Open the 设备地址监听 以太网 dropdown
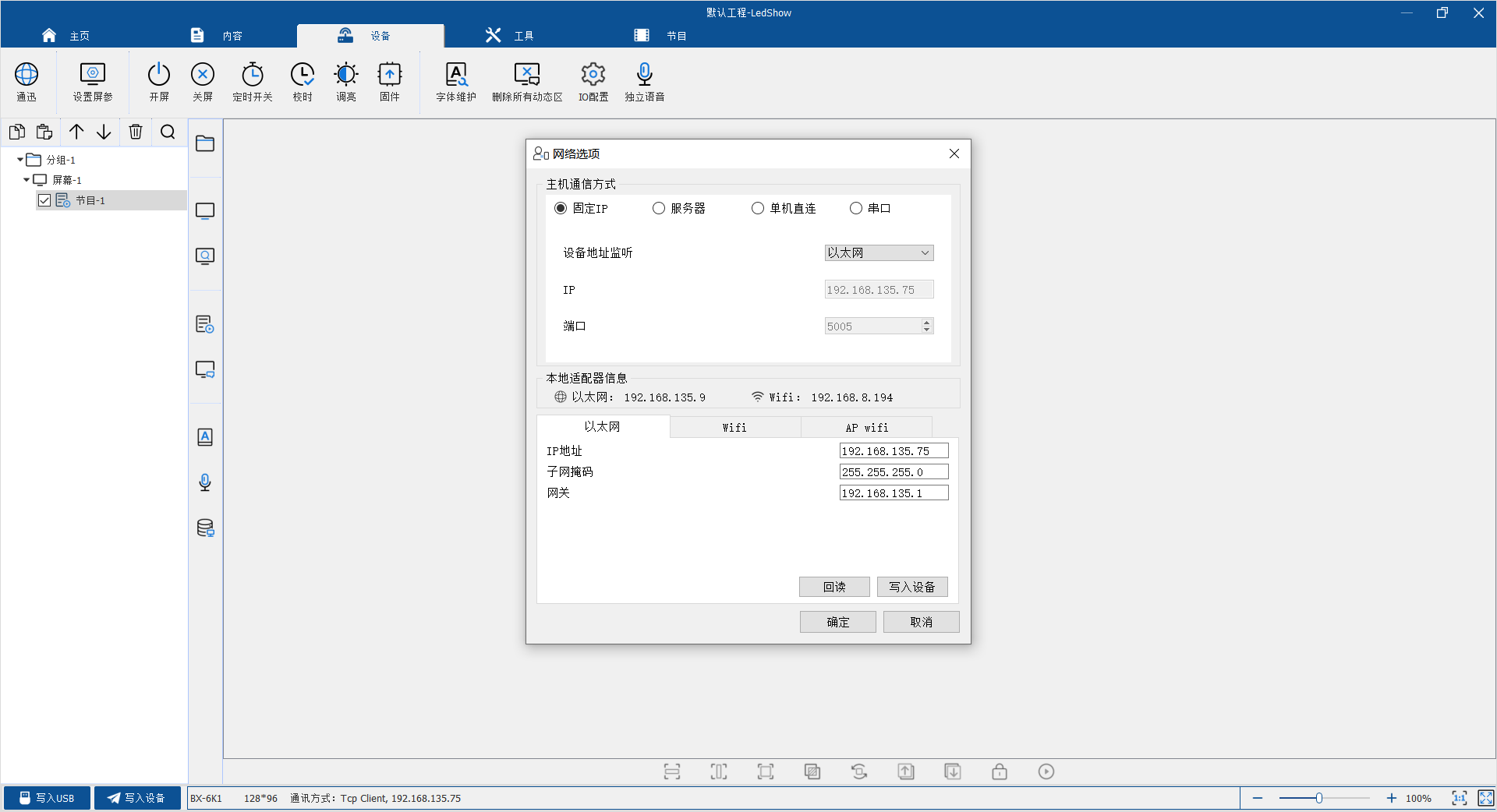Image resolution: width=1497 pixels, height=812 pixels. tap(879, 252)
